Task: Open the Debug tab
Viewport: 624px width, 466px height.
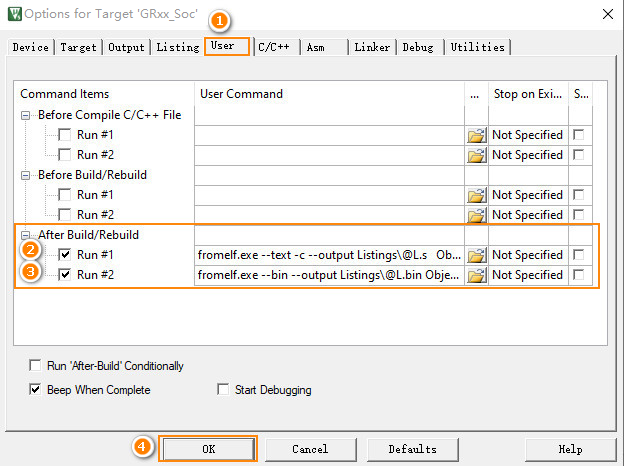Action: [x=420, y=47]
